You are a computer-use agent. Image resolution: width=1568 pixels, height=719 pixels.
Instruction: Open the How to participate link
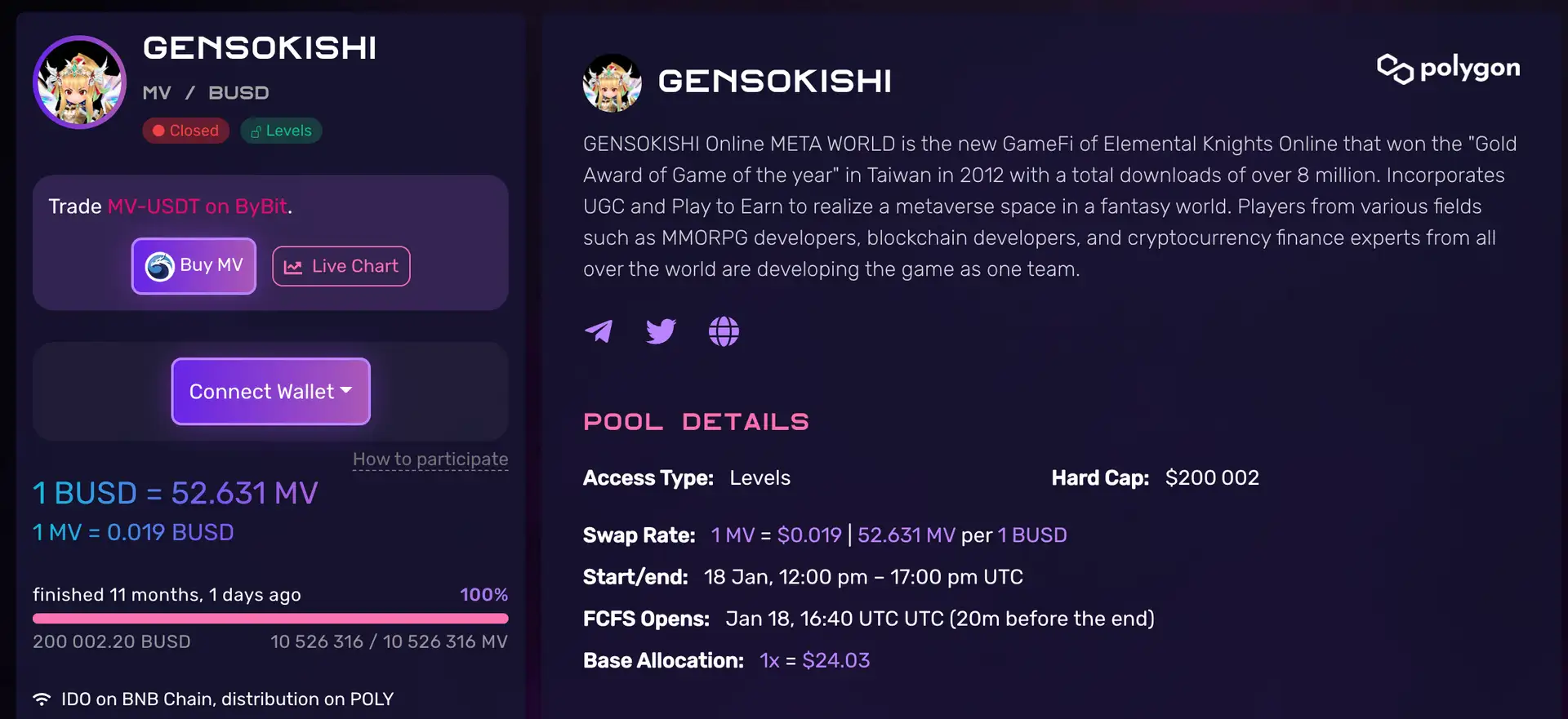430,459
